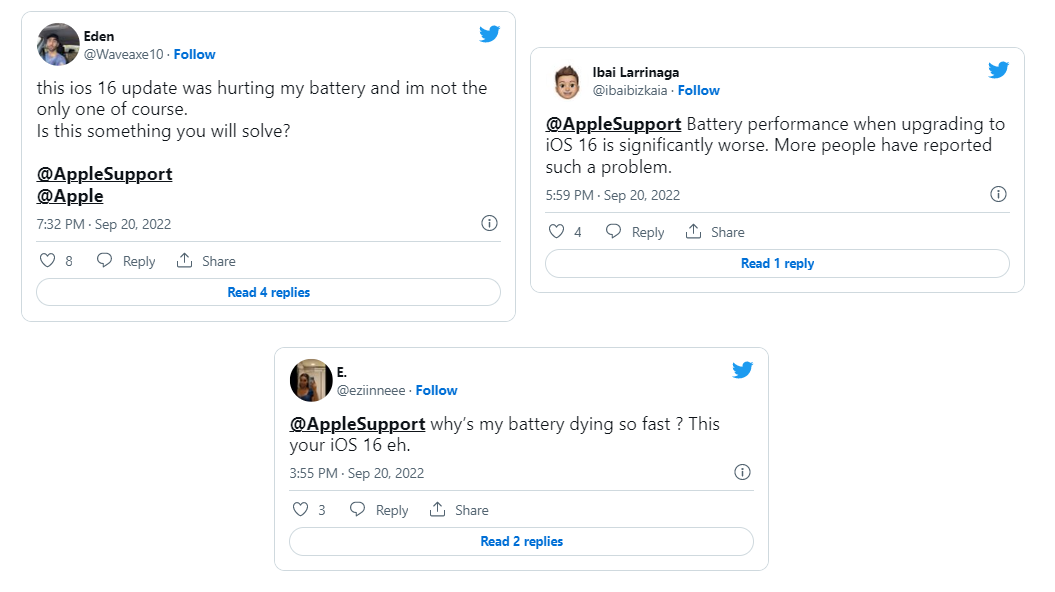Click Read 4 replies on Eden's tweet
Screen dimensions: 1055x592
(x=268, y=291)
